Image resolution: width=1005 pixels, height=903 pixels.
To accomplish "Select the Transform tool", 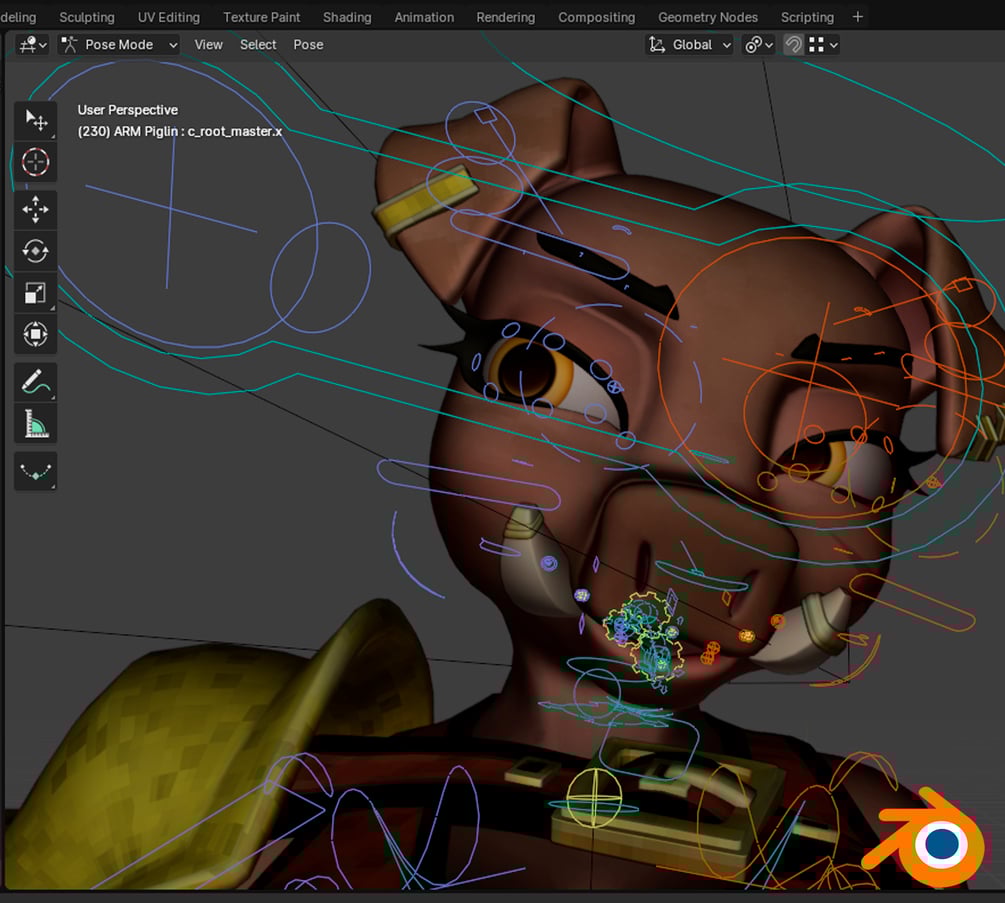I will coord(36,335).
